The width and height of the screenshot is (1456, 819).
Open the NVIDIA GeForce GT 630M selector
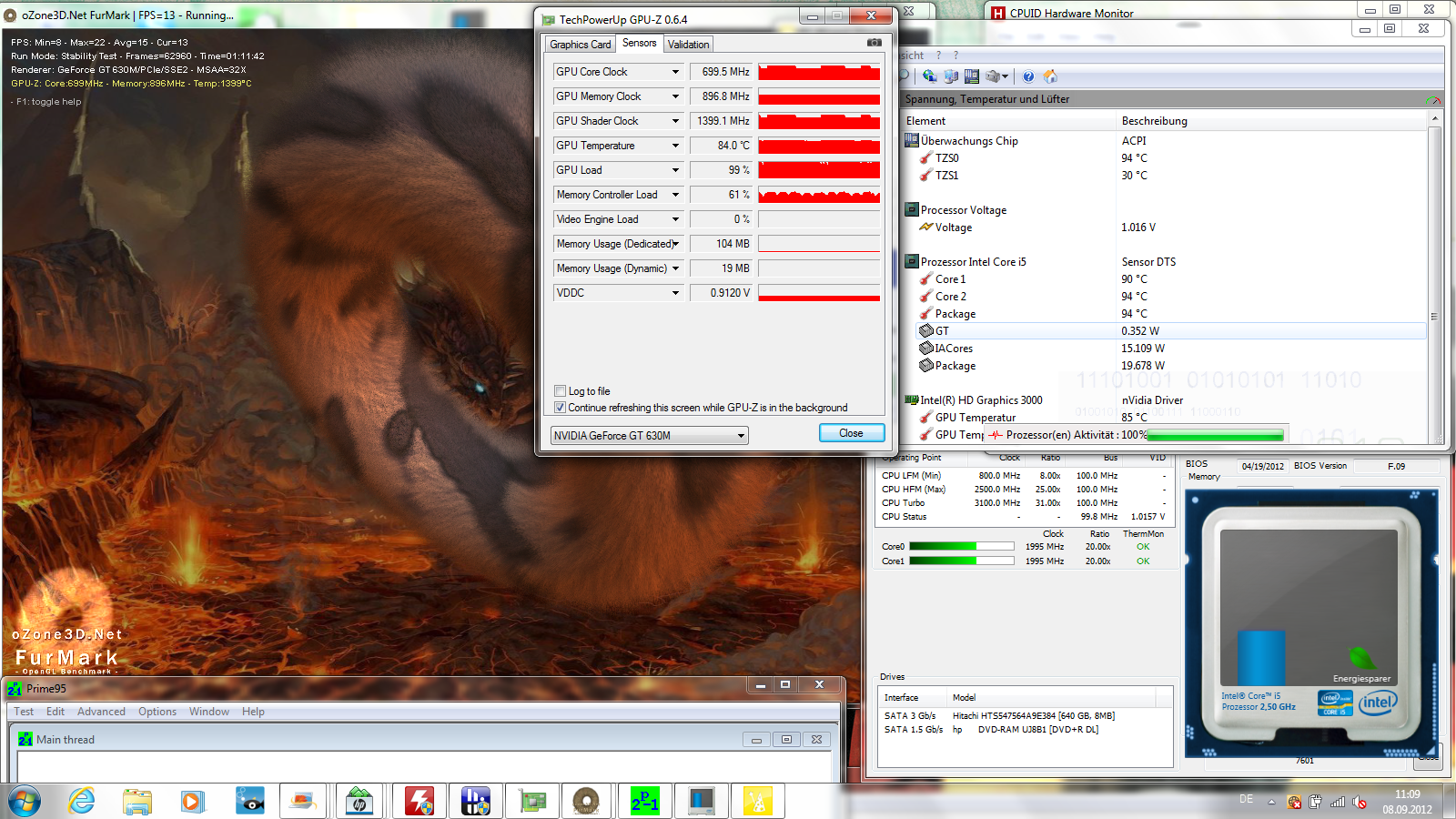pyautogui.click(x=650, y=436)
